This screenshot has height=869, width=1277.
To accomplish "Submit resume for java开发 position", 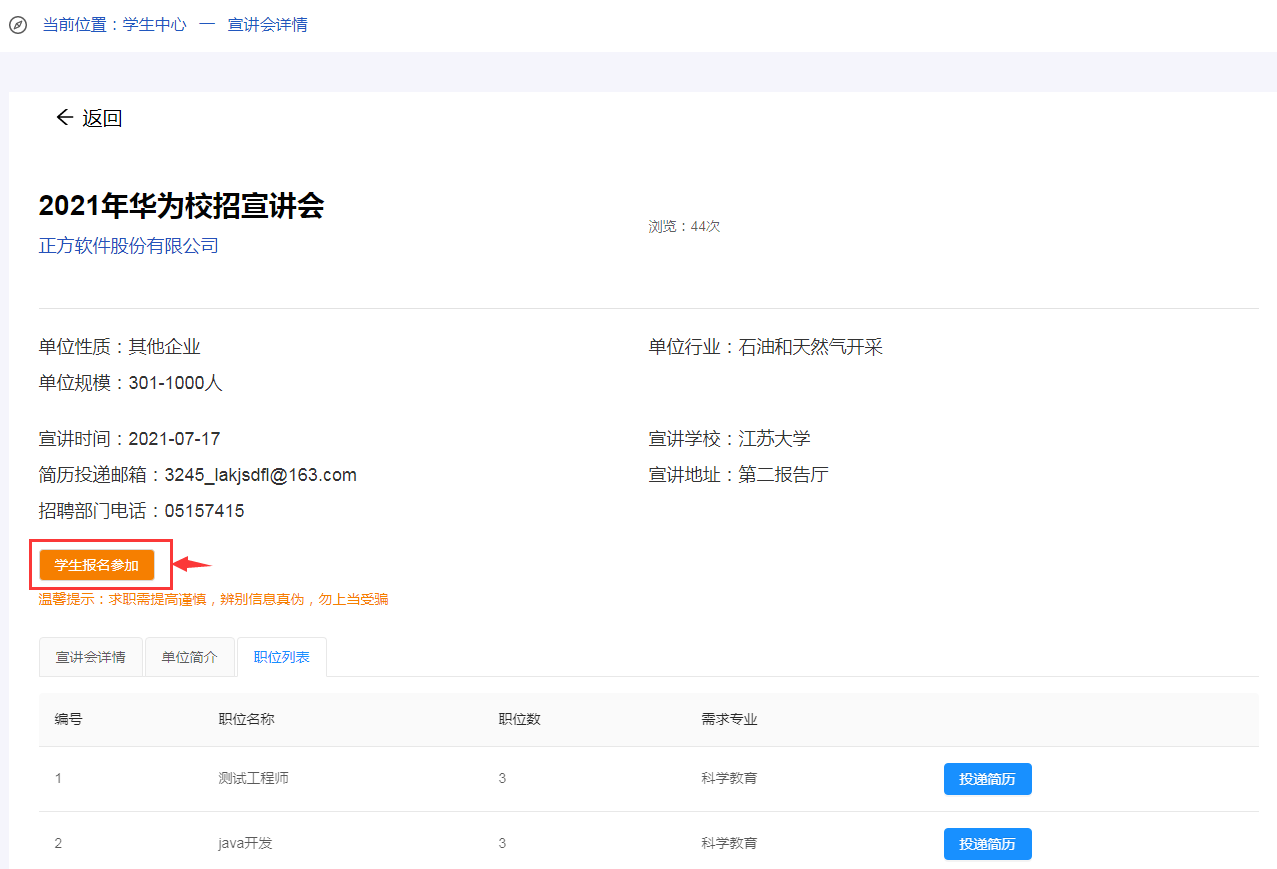I will pos(988,844).
